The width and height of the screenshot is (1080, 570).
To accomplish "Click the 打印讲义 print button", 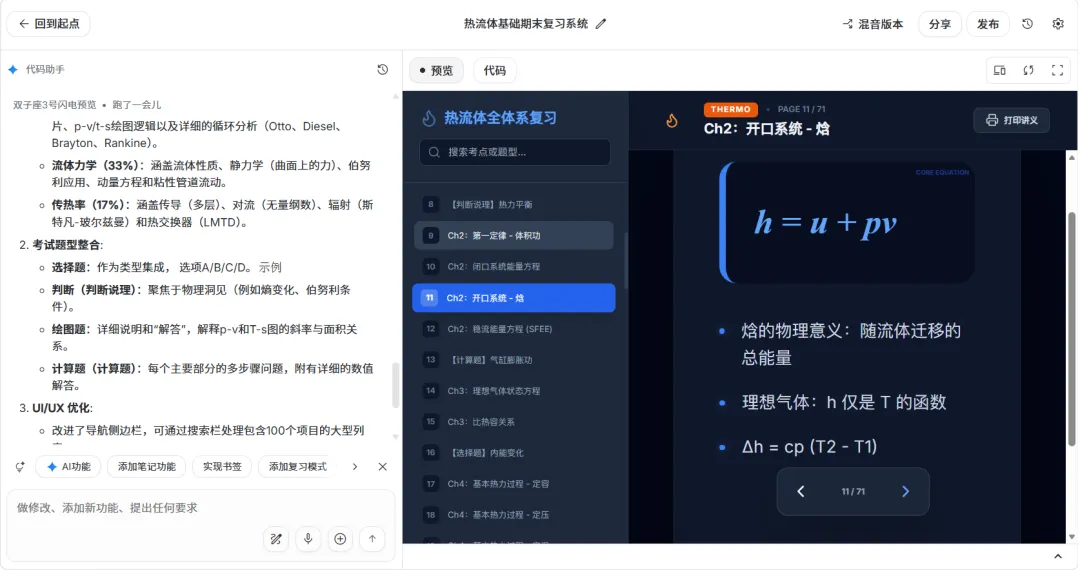I will tap(1011, 120).
